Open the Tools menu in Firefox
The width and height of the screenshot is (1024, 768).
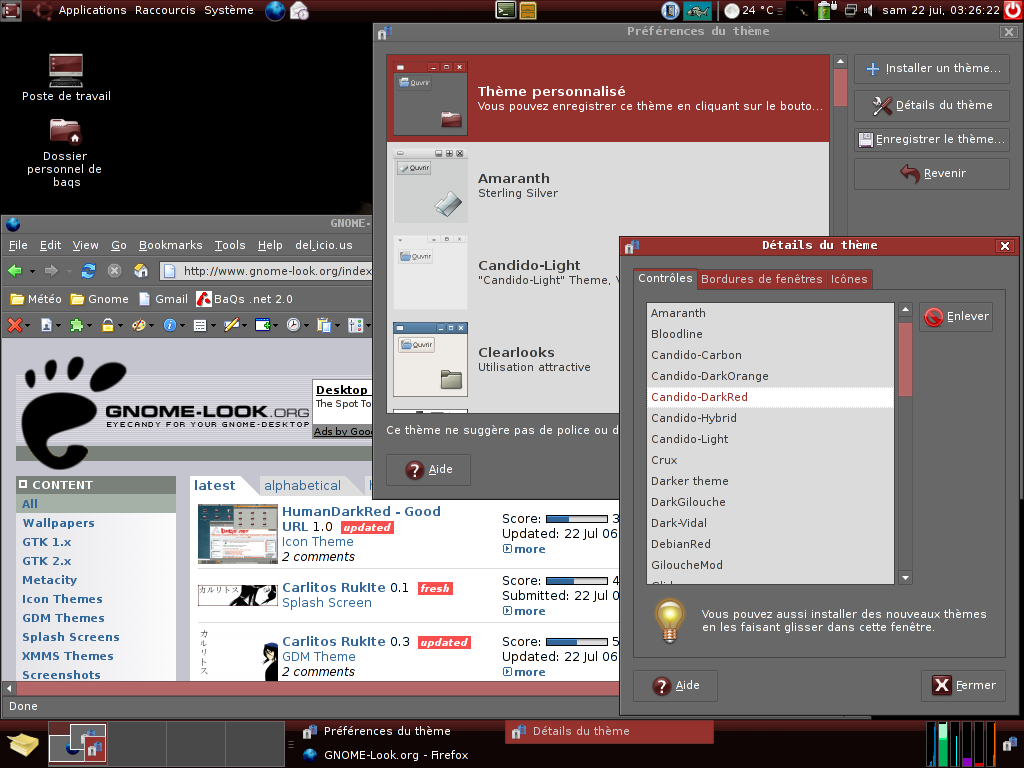(230, 245)
